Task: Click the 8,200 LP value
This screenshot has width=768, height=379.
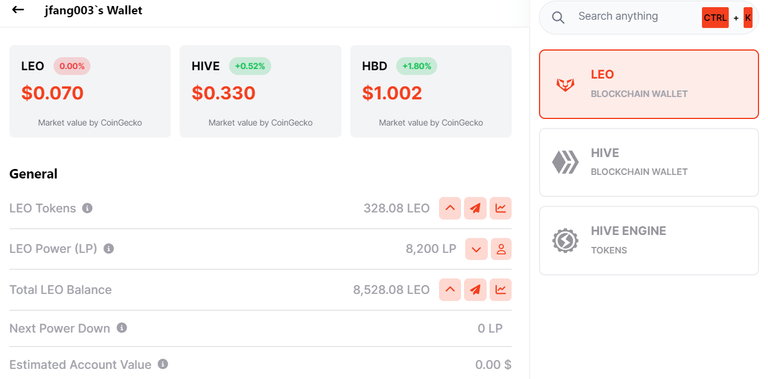Action: pos(431,249)
